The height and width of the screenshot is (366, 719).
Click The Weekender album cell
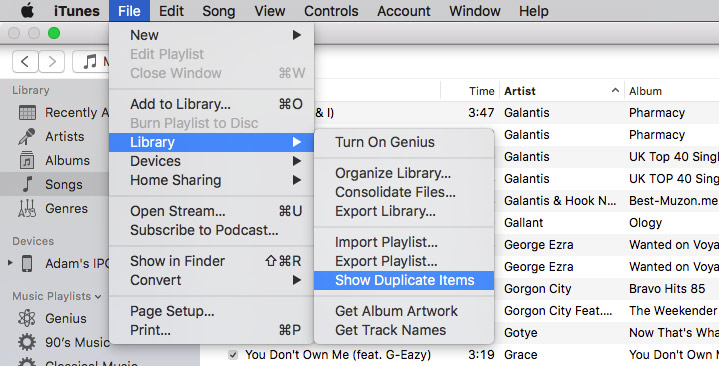[x=673, y=311]
